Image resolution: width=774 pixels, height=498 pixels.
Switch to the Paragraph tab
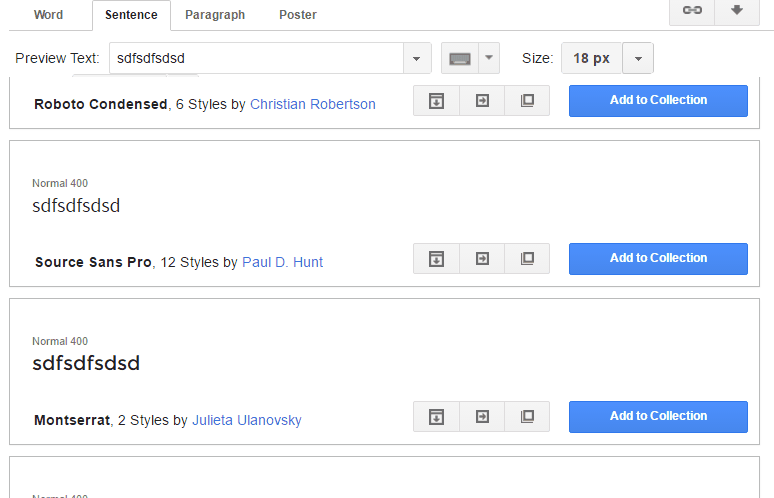[x=215, y=15]
